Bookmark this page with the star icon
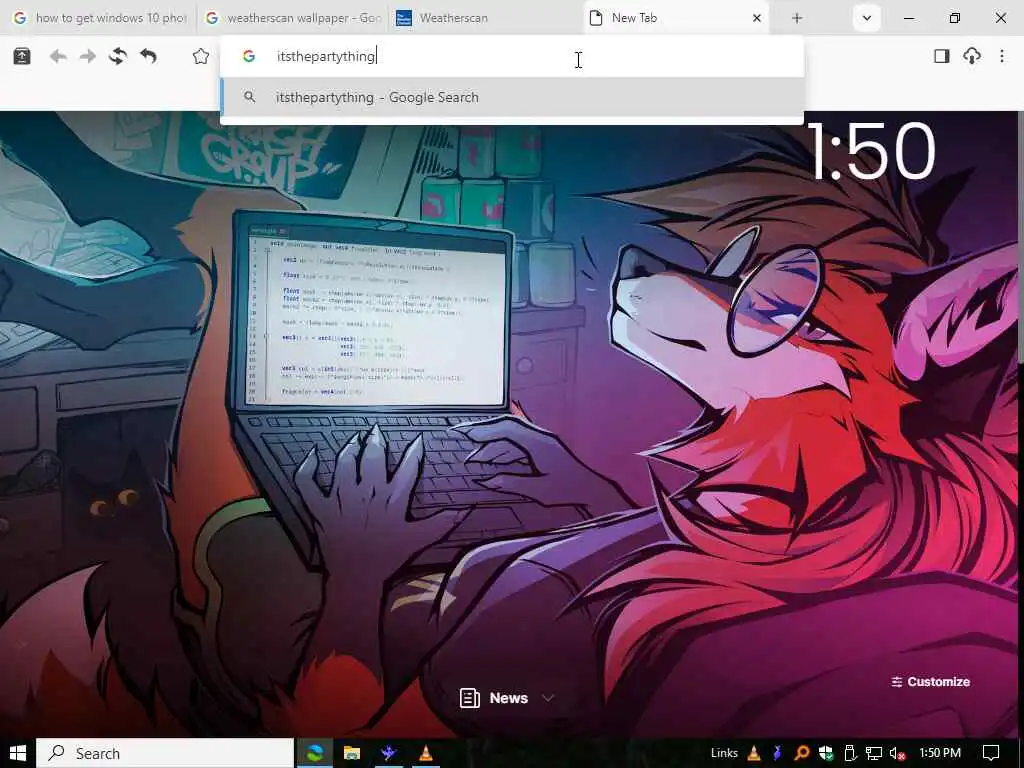Screen dimensions: 1024x768 (200, 57)
